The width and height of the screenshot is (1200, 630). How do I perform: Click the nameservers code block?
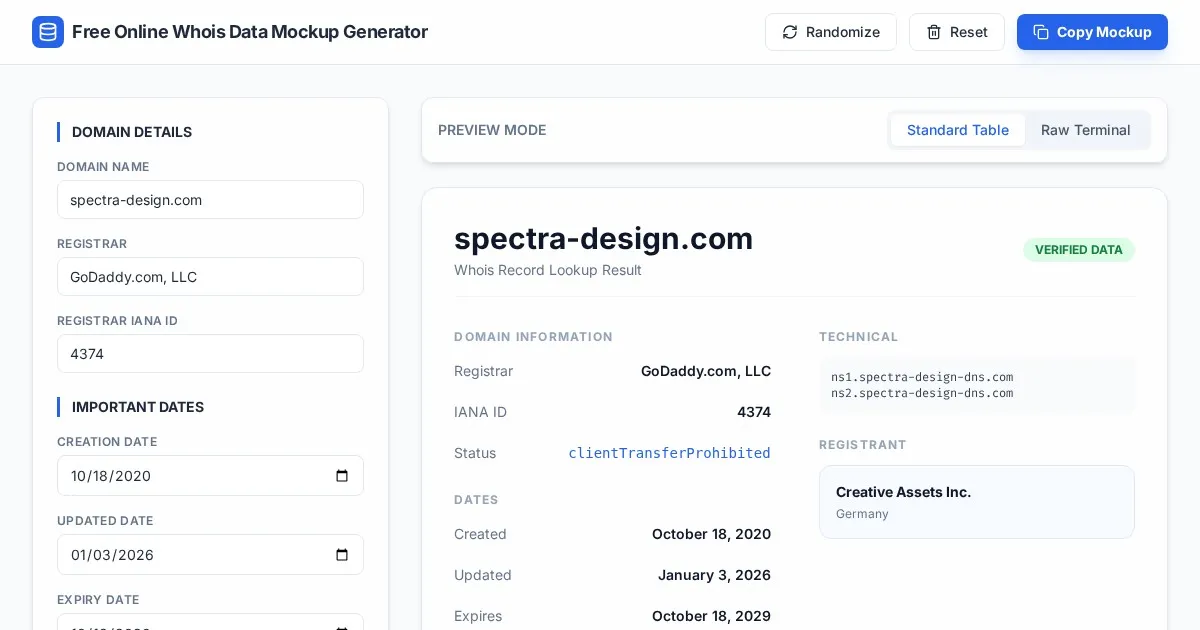976,385
